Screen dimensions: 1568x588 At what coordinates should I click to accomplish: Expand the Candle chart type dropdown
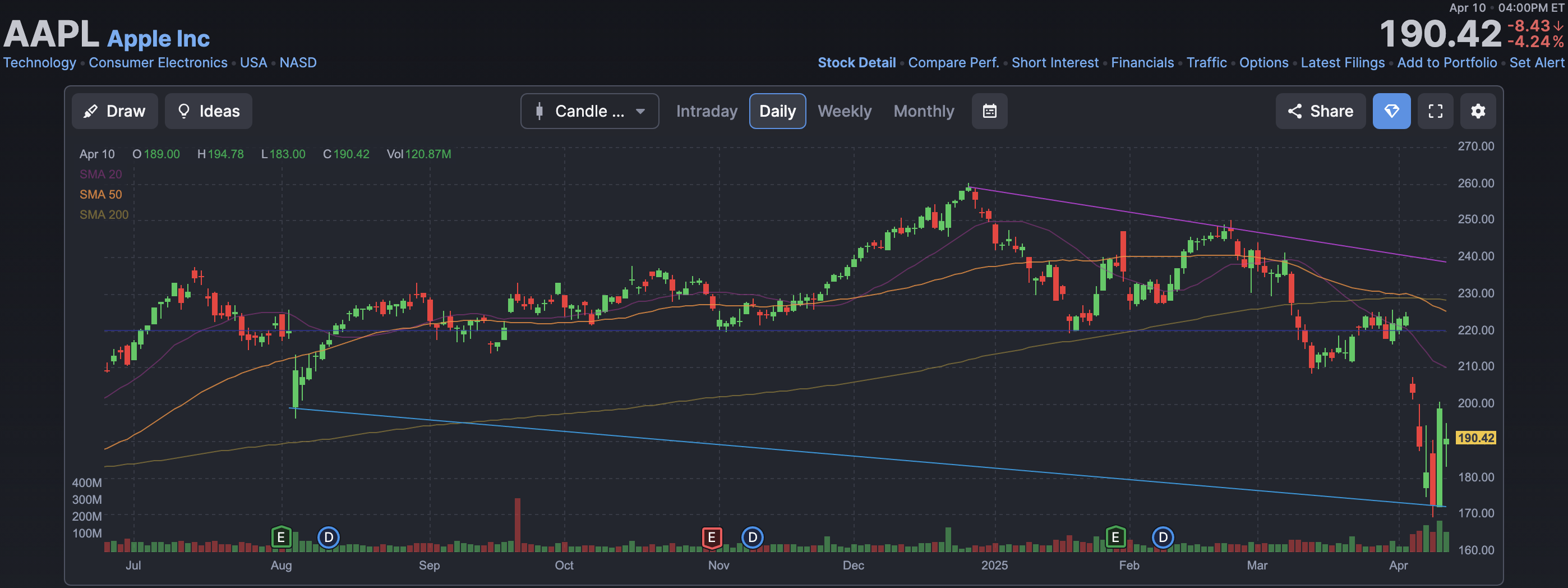point(589,111)
